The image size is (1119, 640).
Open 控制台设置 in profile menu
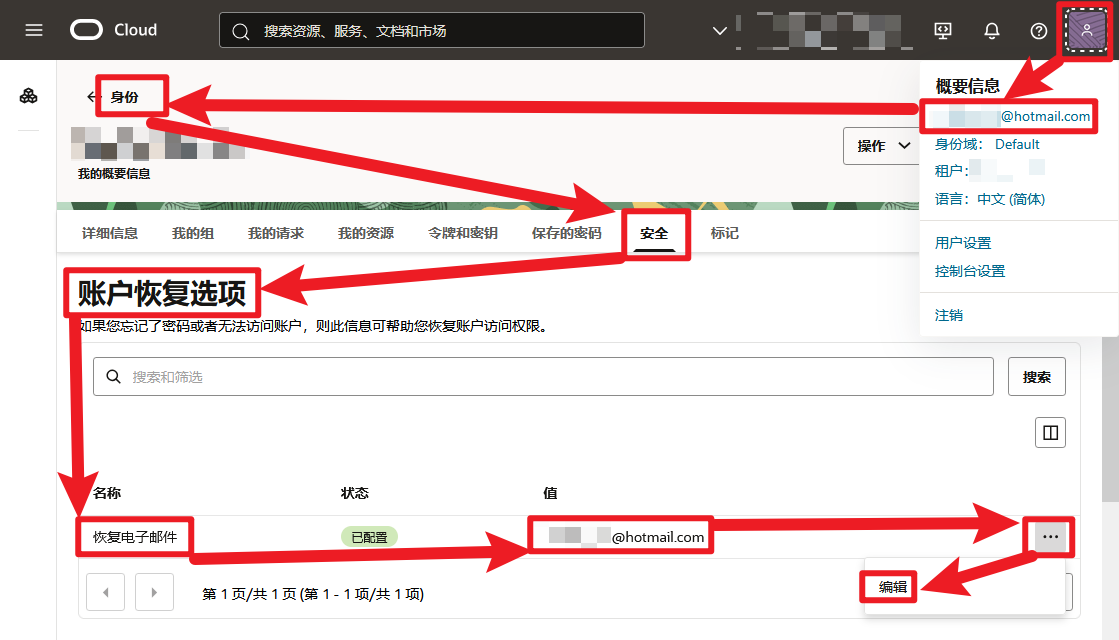click(970, 271)
